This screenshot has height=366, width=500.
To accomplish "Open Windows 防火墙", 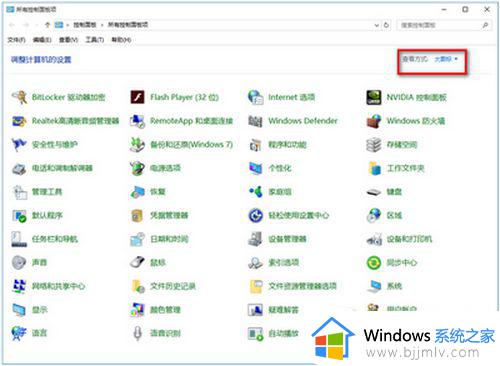I will pyautogui.click(x=405, y=121).
